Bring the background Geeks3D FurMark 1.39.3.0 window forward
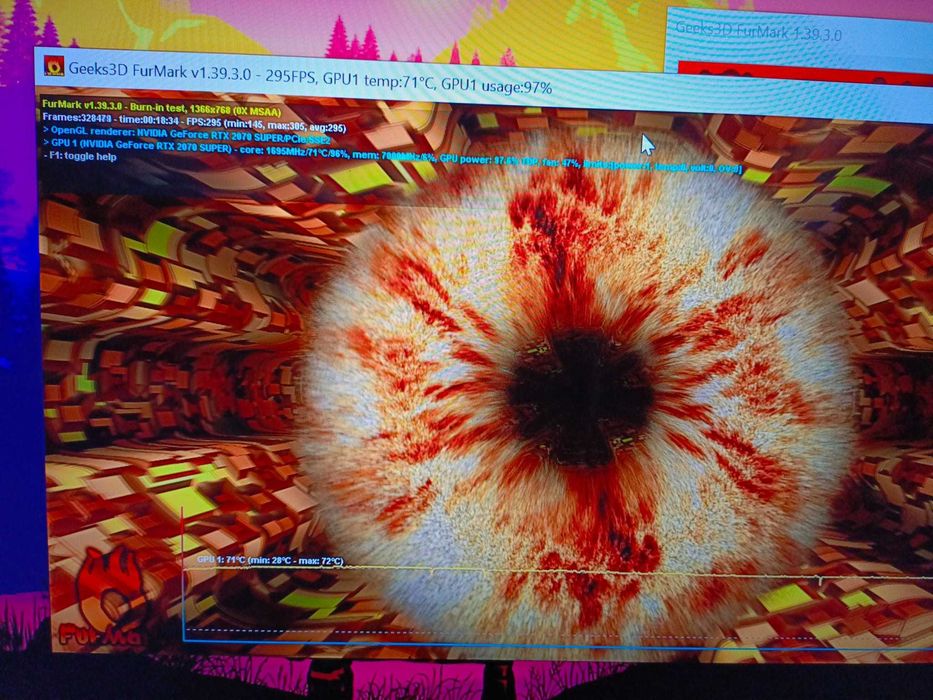Viewport: 933px width, 700px height. [x=758, y=31]
